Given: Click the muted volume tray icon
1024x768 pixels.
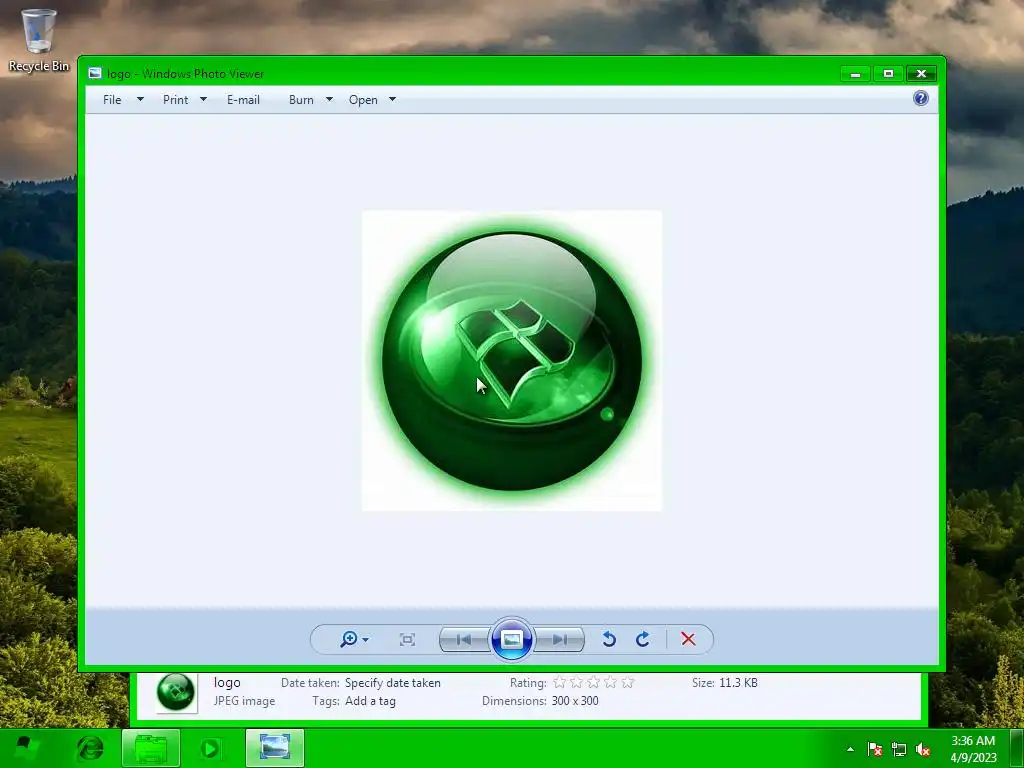Looking at the screenshot, I should (923, 749).
